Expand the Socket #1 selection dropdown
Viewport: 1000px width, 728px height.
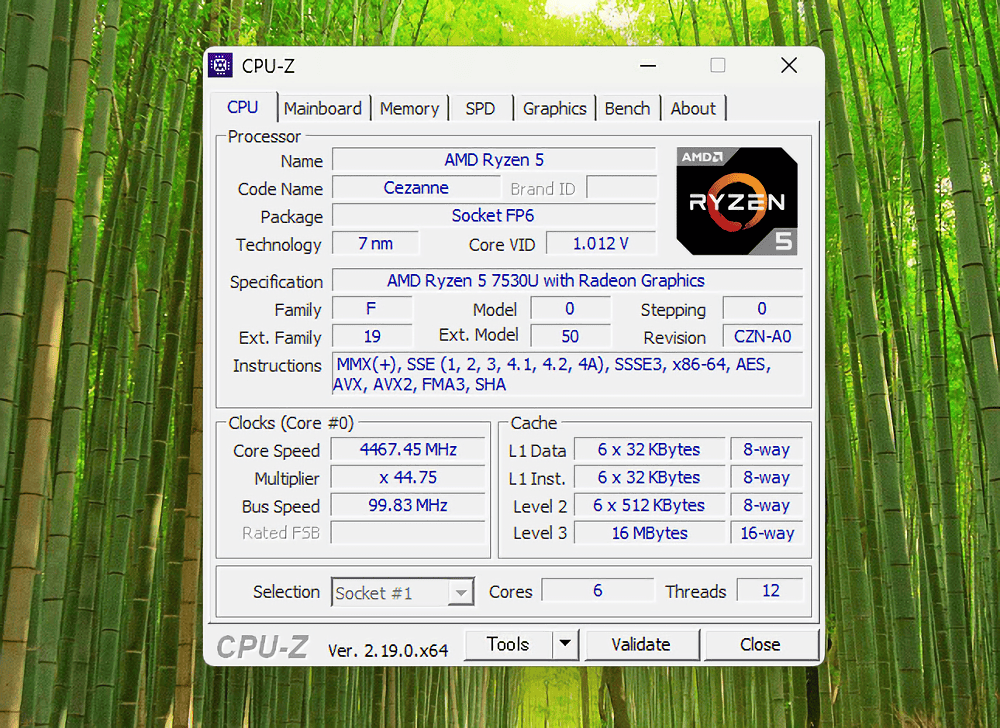(462, 591)
